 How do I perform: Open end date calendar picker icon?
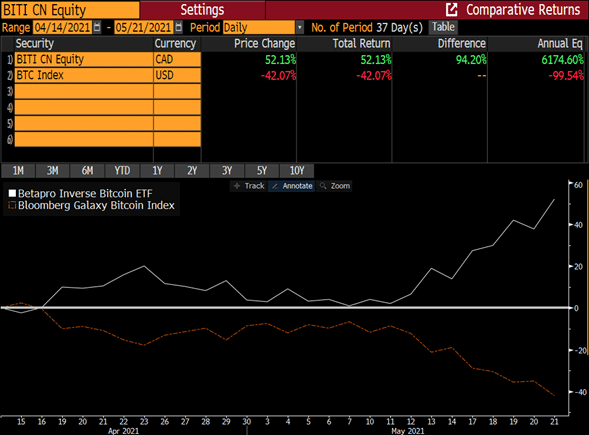[179, 27]
